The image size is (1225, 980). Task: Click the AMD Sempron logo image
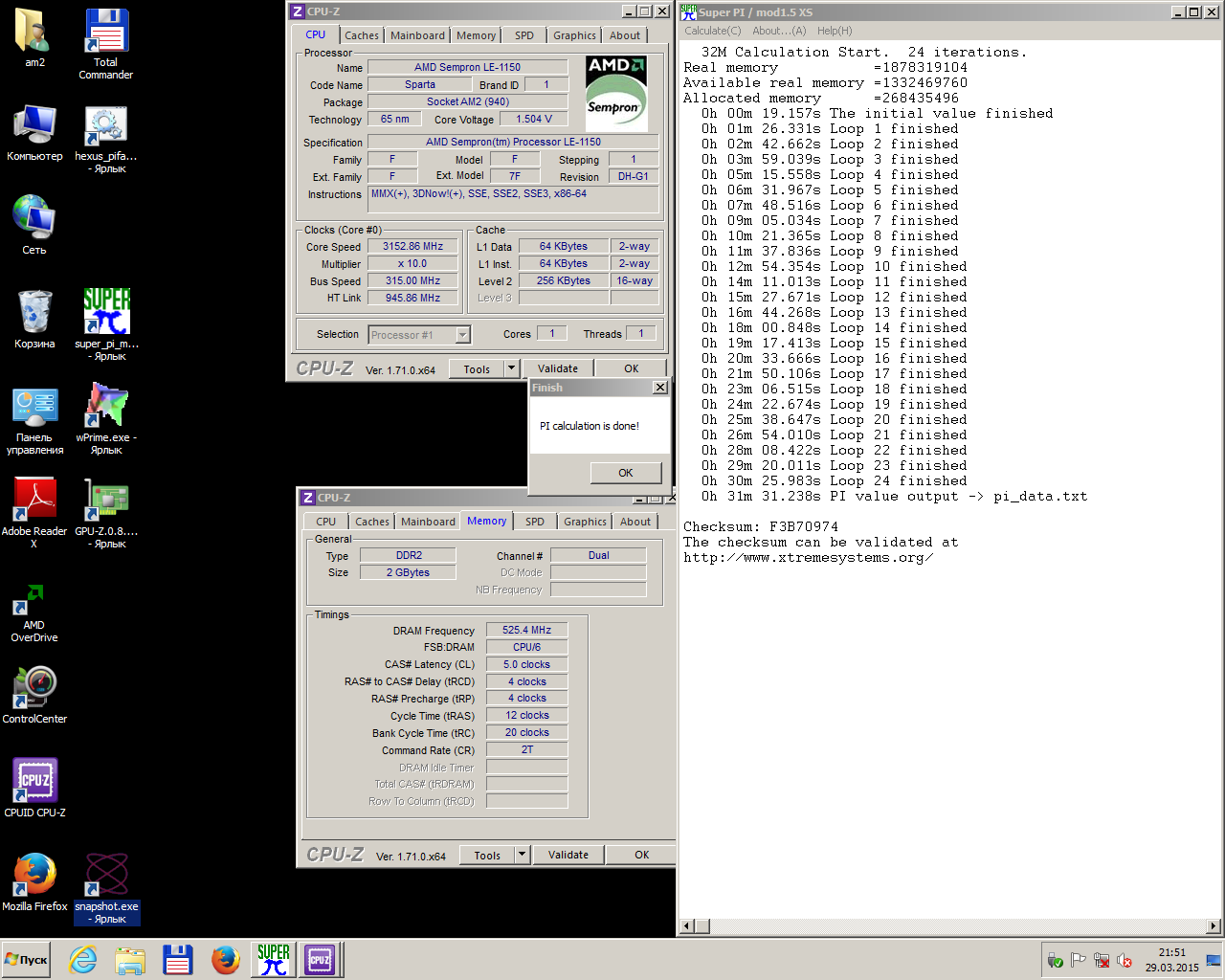click(x=616, y=94)
